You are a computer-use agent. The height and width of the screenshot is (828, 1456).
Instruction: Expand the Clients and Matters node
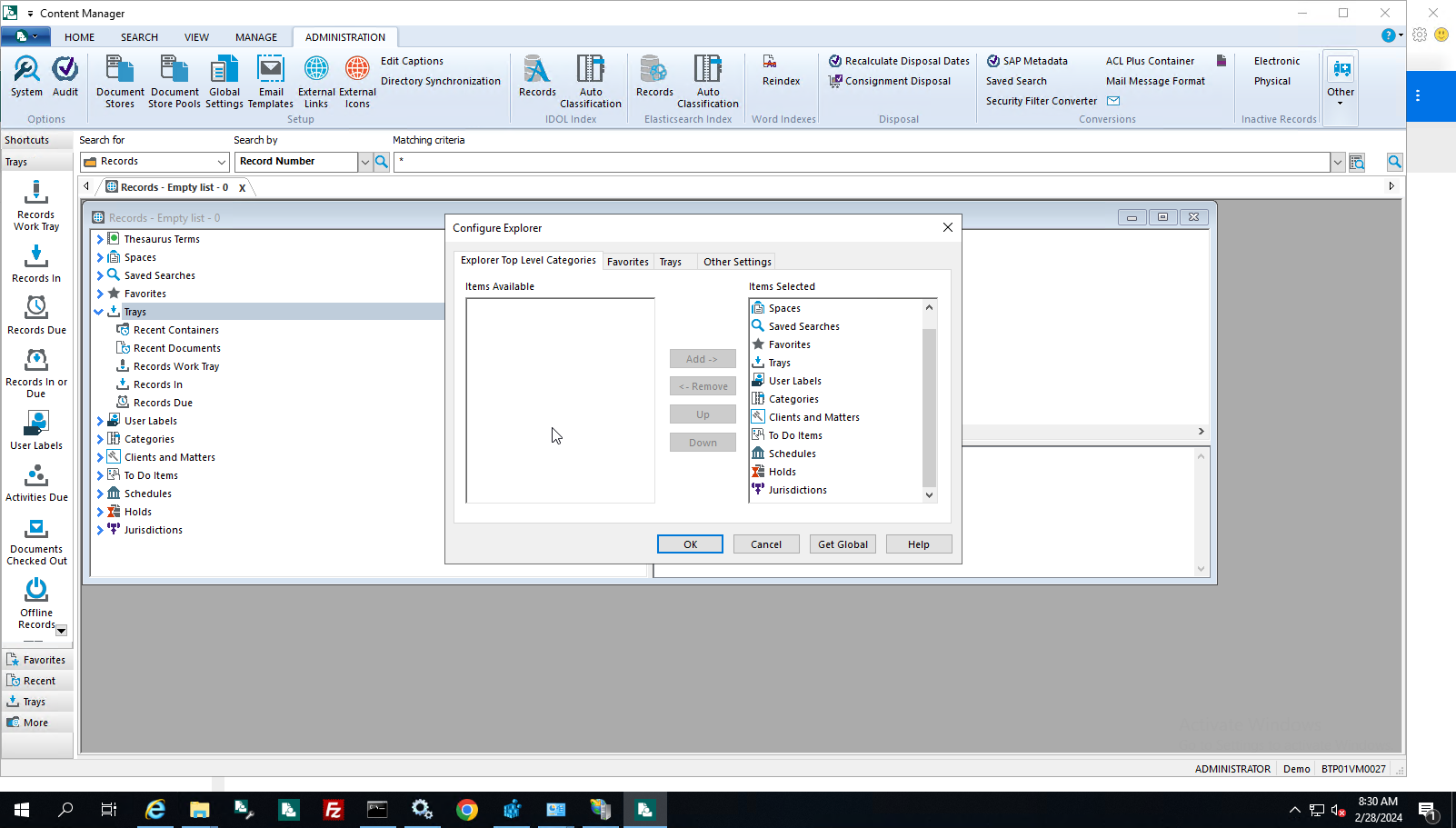coord(100,457)
